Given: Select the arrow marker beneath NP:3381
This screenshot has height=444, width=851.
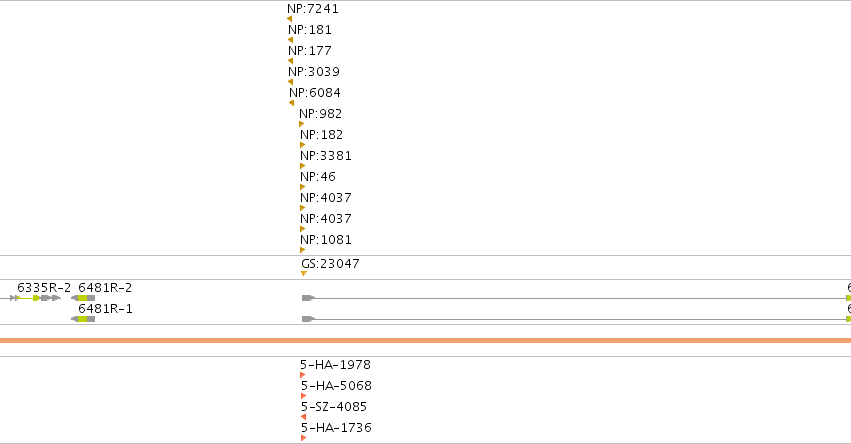Looking at the screenshot, I should (303, 166).
